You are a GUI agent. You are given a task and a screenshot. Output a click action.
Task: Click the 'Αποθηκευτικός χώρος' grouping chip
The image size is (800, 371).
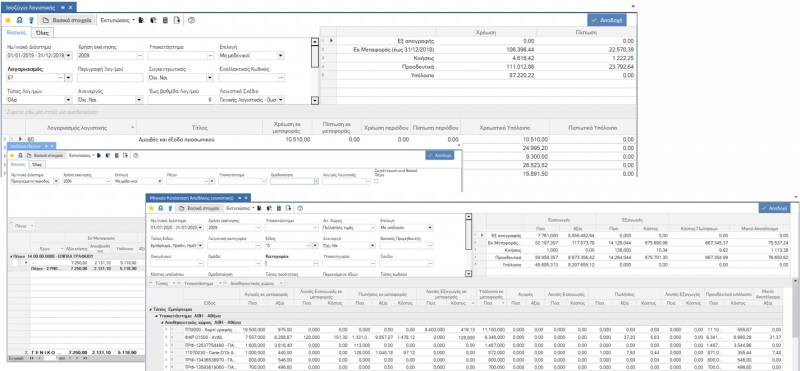pyautogui.click(x=257, y=282)
